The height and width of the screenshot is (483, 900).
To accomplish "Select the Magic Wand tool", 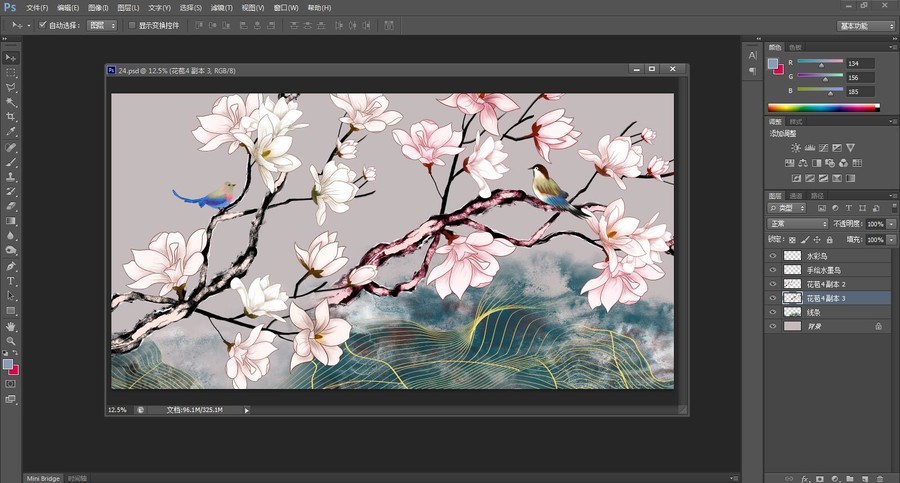I will 11,102.
